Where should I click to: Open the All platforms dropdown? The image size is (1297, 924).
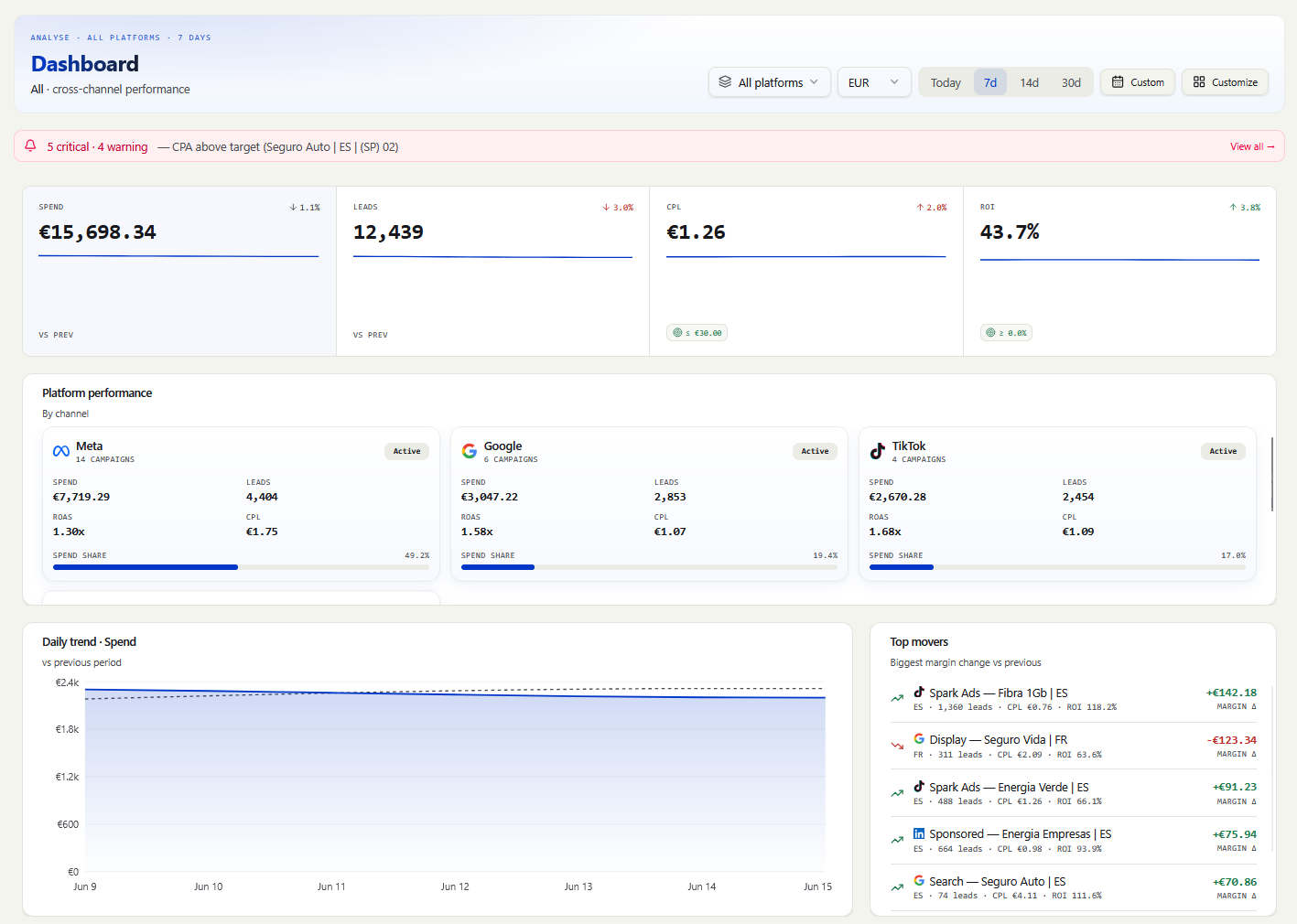point(769,82)
